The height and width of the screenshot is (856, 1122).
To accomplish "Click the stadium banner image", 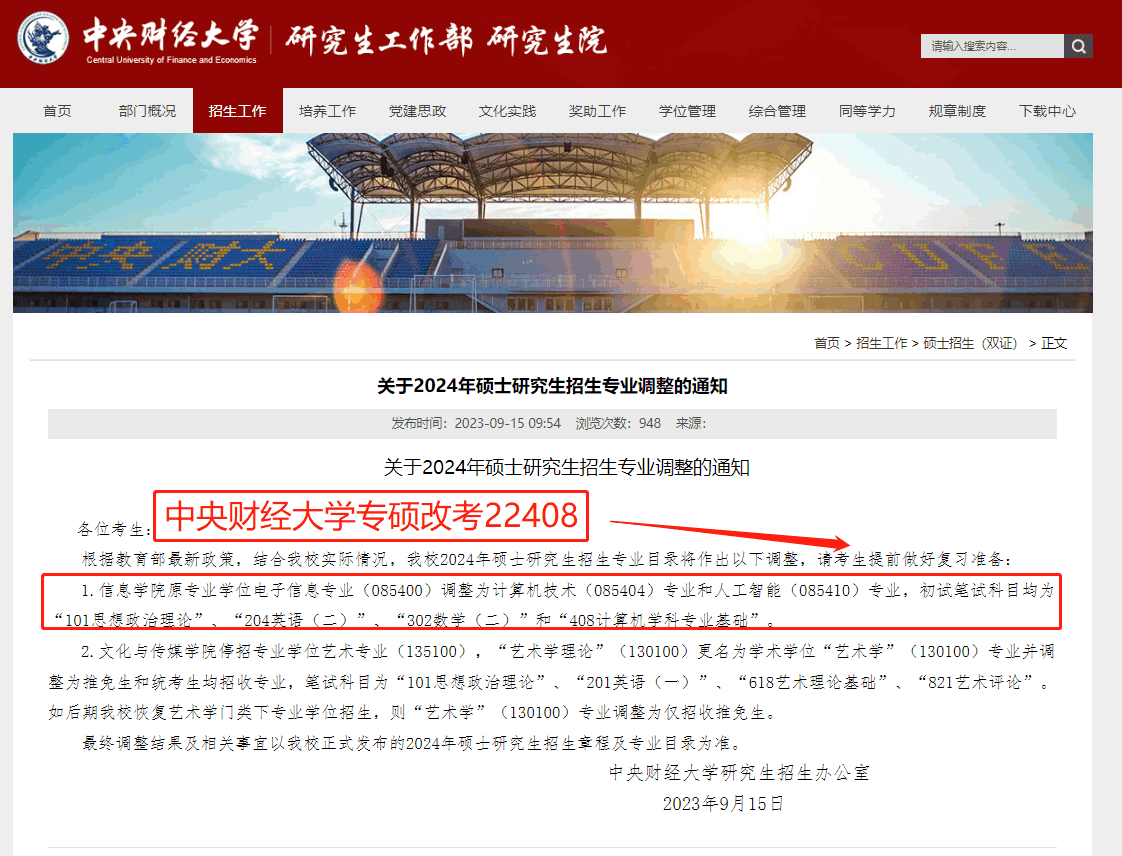I will point(552,223).
